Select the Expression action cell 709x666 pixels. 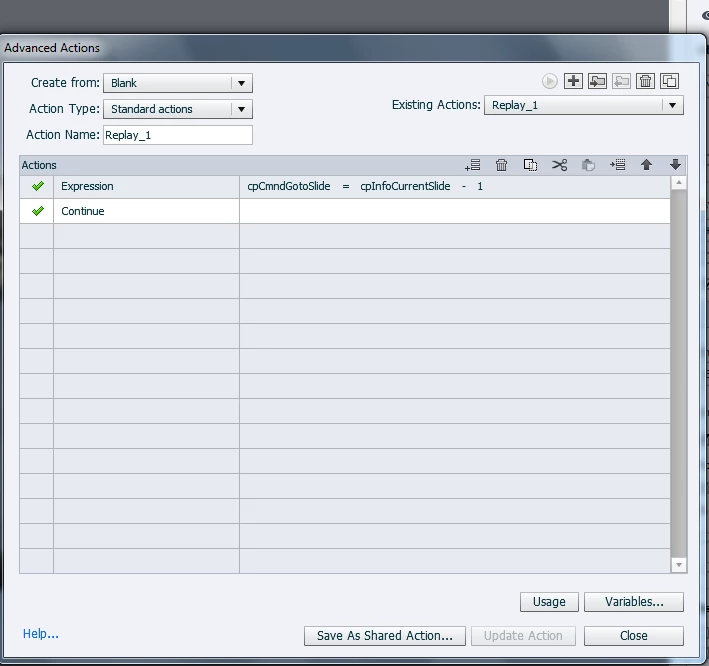(146, 187)
